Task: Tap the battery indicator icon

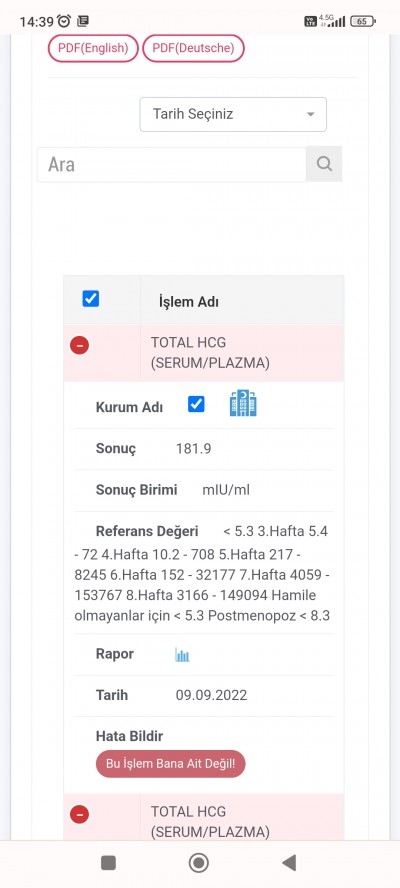Action: [x=363, y=22]
